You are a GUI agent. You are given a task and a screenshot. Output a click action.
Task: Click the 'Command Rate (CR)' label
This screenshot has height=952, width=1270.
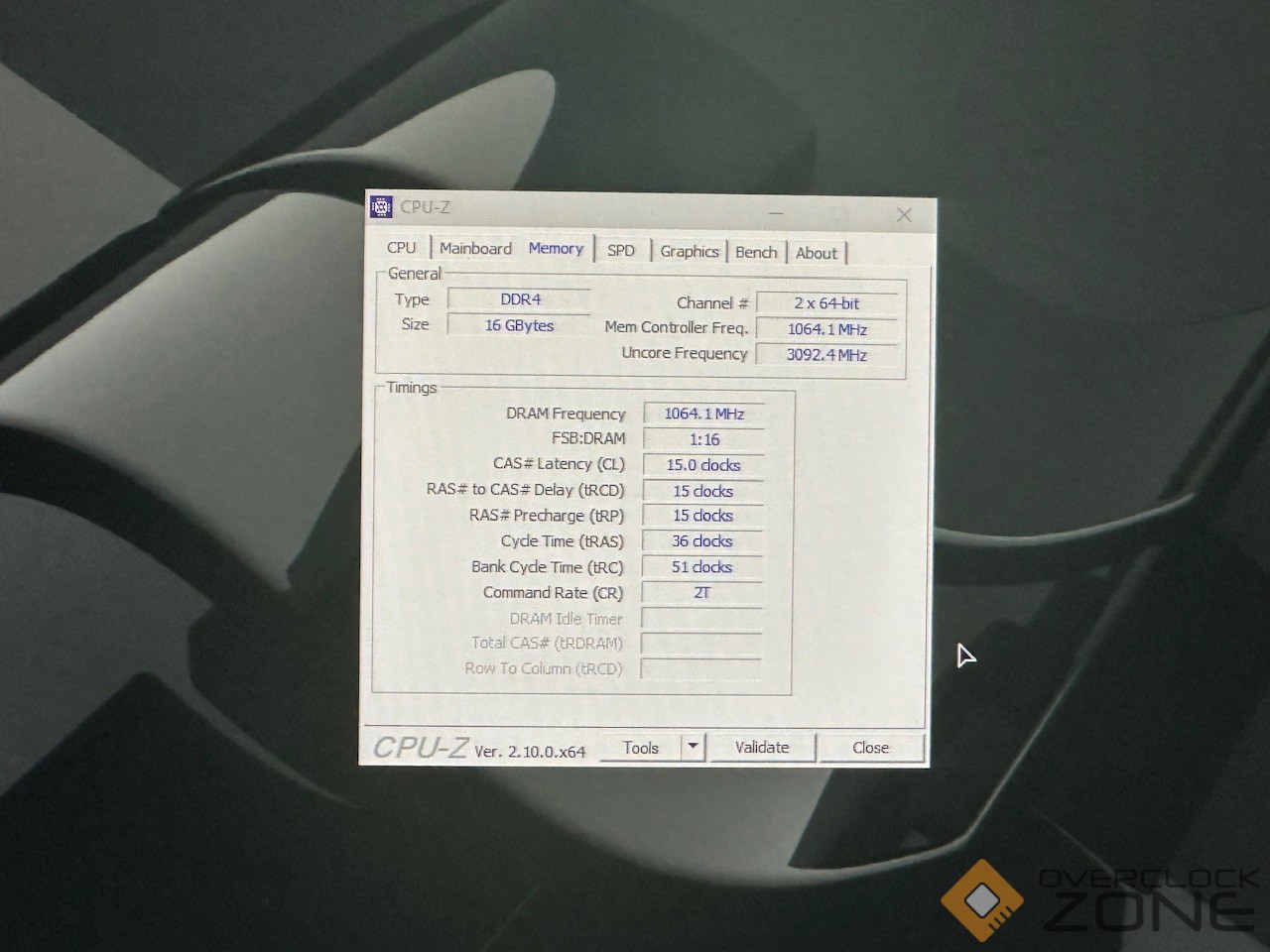(553, 592)
